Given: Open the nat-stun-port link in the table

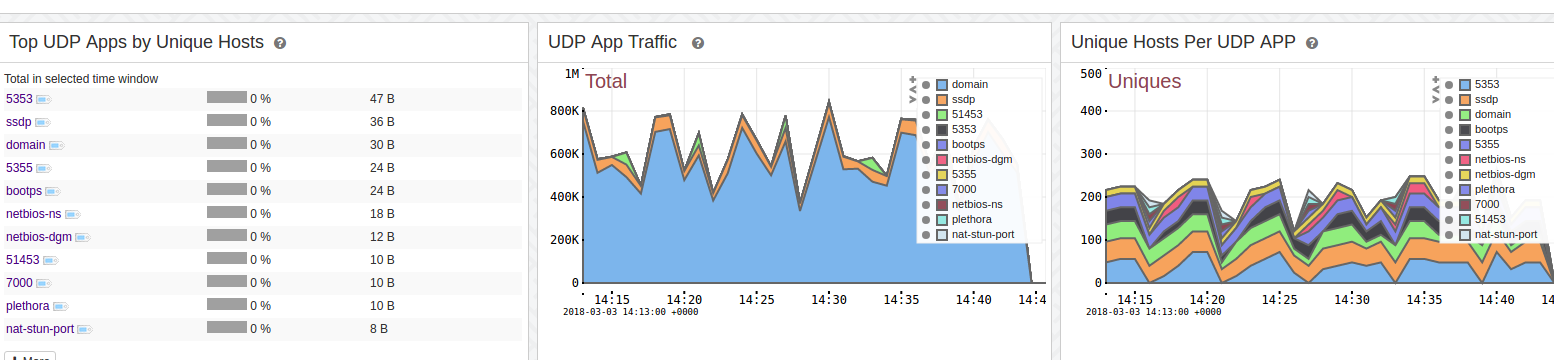Looking at the screenshot, I should click(40, 329).
